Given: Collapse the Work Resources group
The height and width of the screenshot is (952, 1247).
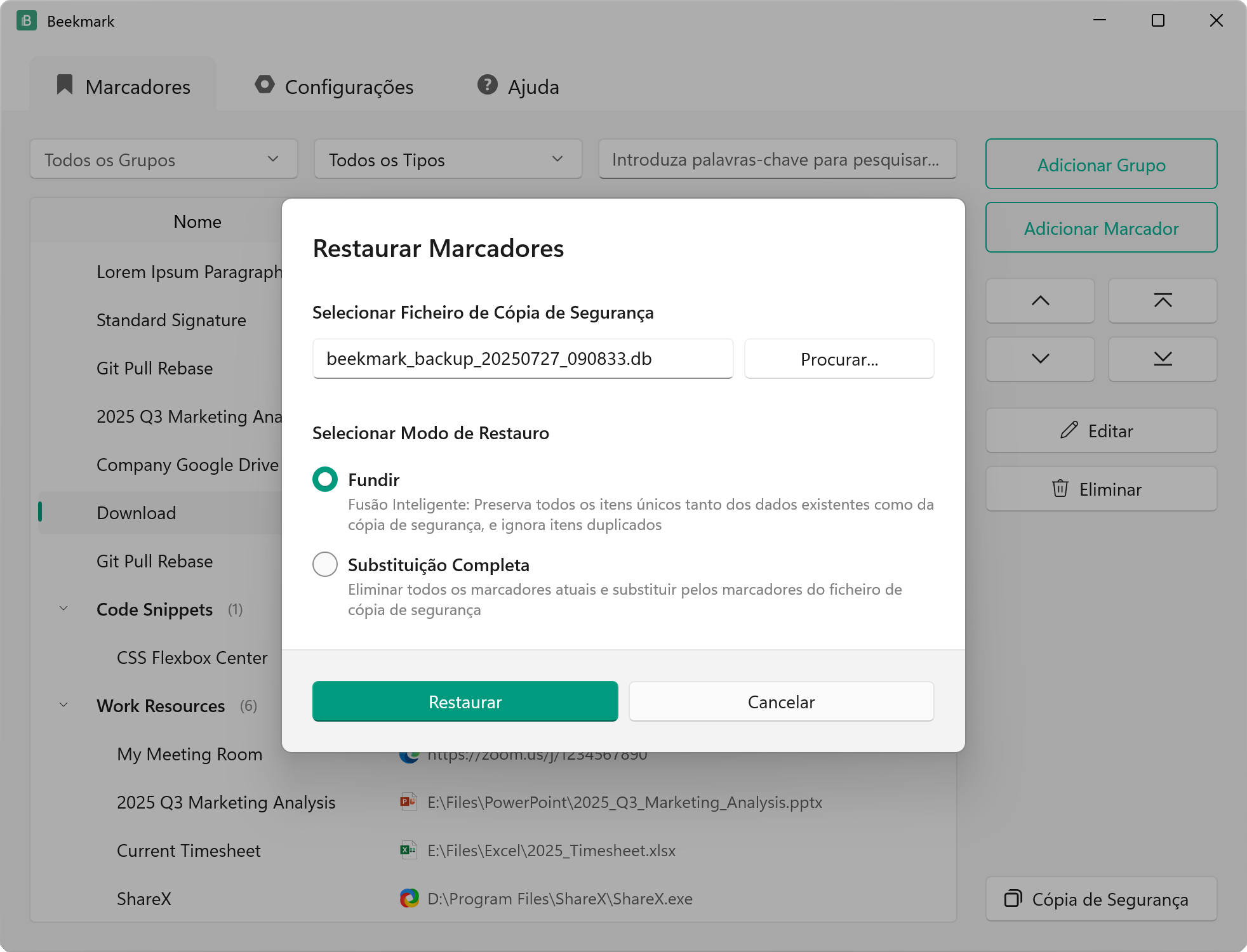Looking at the screenshot, I should [63, 706].
